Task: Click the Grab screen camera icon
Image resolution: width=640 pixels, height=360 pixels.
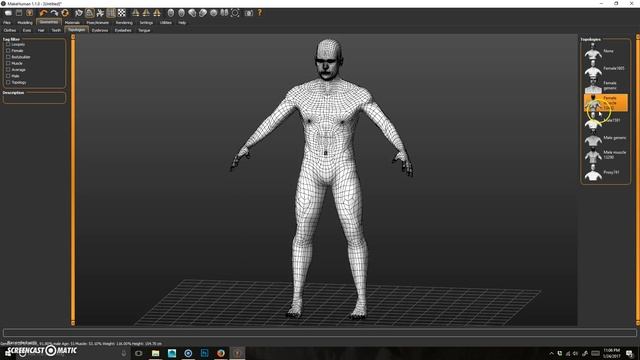Action: coord(249,13)
